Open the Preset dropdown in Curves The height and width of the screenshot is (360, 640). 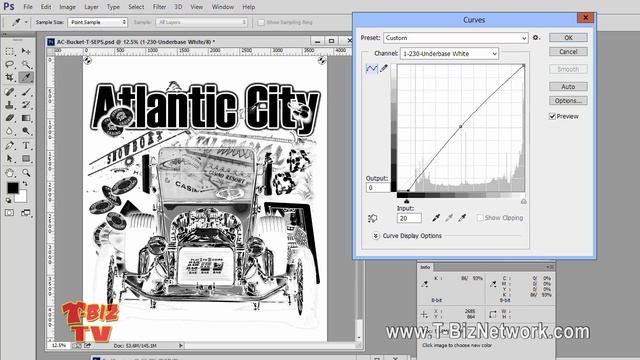coord(456,38)
